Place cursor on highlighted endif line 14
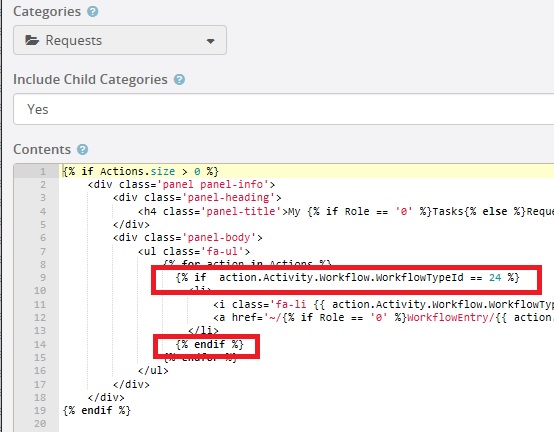This screenshot has height=432, width=554. [210, 344]
